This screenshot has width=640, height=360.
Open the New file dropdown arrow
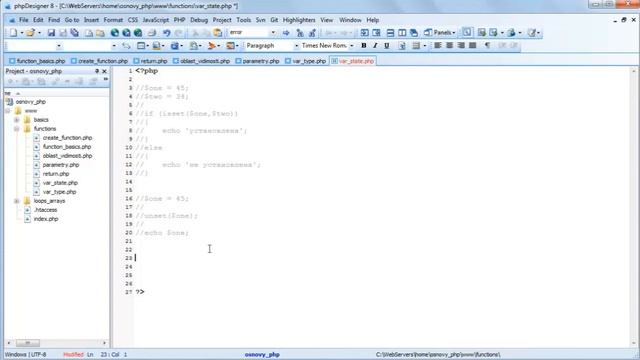(x=21, y=33)
